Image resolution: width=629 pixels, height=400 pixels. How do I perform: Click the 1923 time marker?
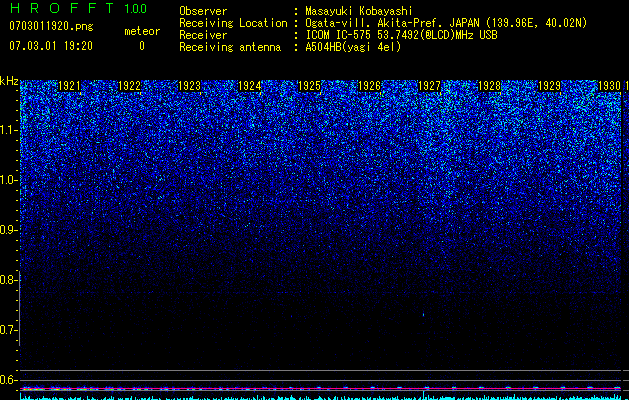coord(189,86)
